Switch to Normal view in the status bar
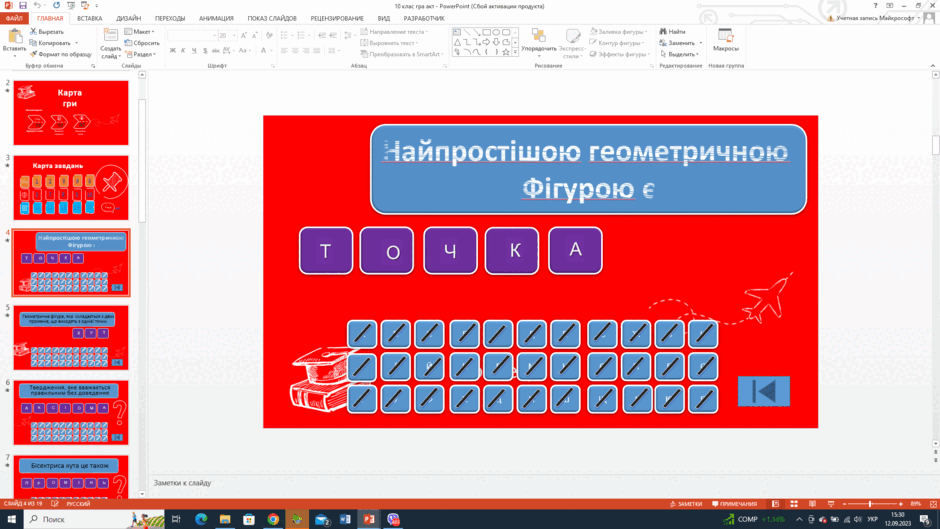Image resolution: width=940 pixels, height=529 pixels. [x=776, y=504]
